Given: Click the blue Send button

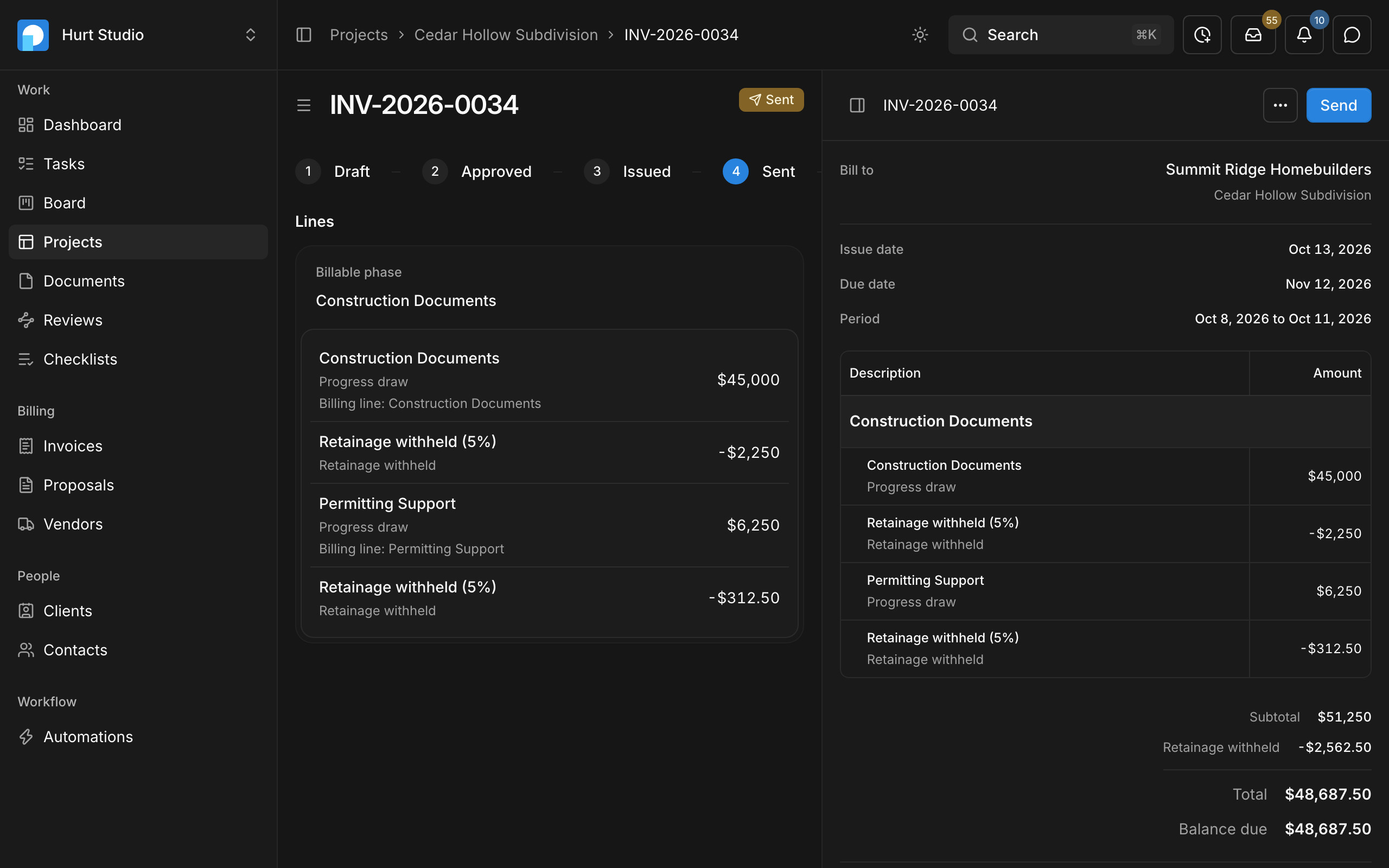Looking at the screenshot, I should (x=1339, y=105).
